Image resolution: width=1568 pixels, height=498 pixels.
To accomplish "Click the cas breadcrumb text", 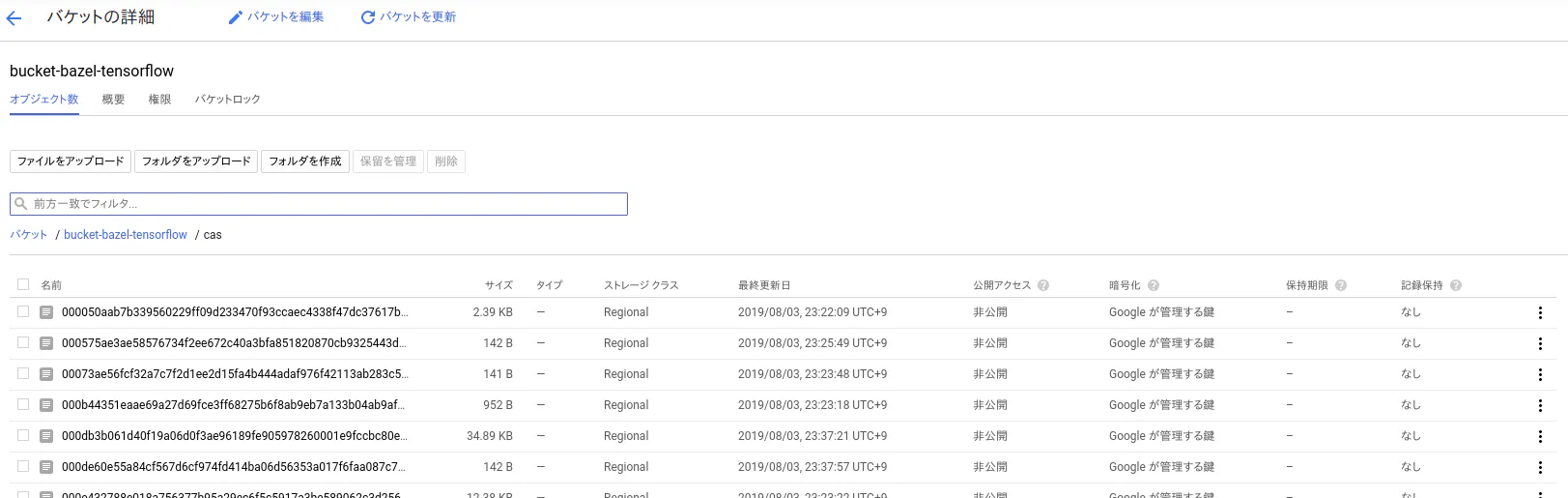I will tap(213, 235).
